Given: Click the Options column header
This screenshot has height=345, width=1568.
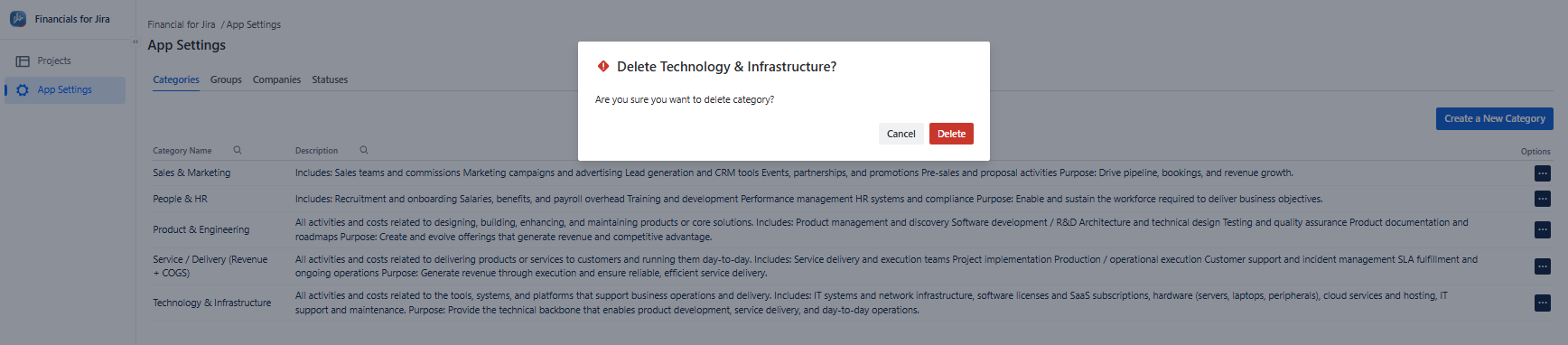Looking at the screenshot, I should coord(1535,152).
